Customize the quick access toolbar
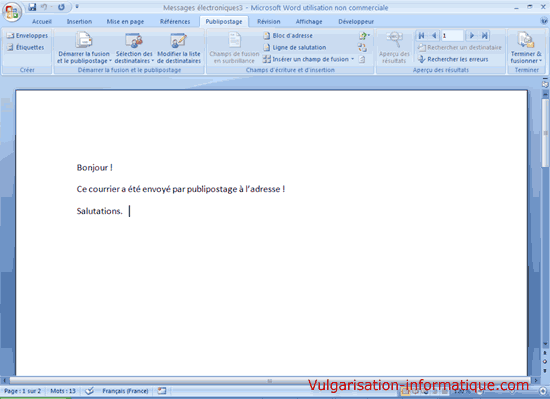 77,6
